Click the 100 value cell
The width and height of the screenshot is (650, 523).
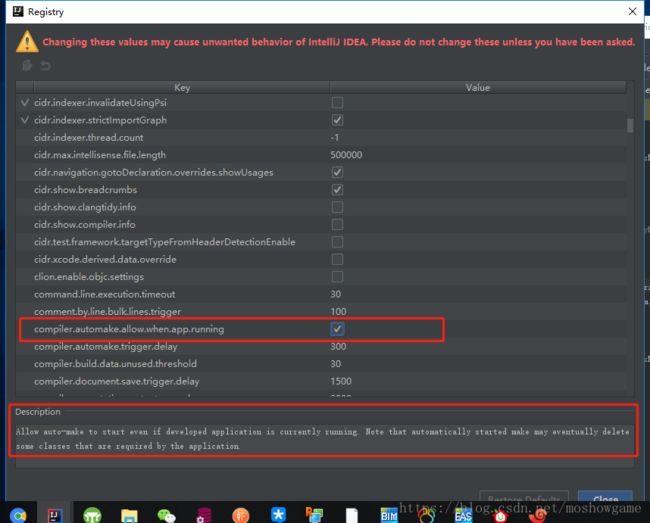(x=338, y=311)
